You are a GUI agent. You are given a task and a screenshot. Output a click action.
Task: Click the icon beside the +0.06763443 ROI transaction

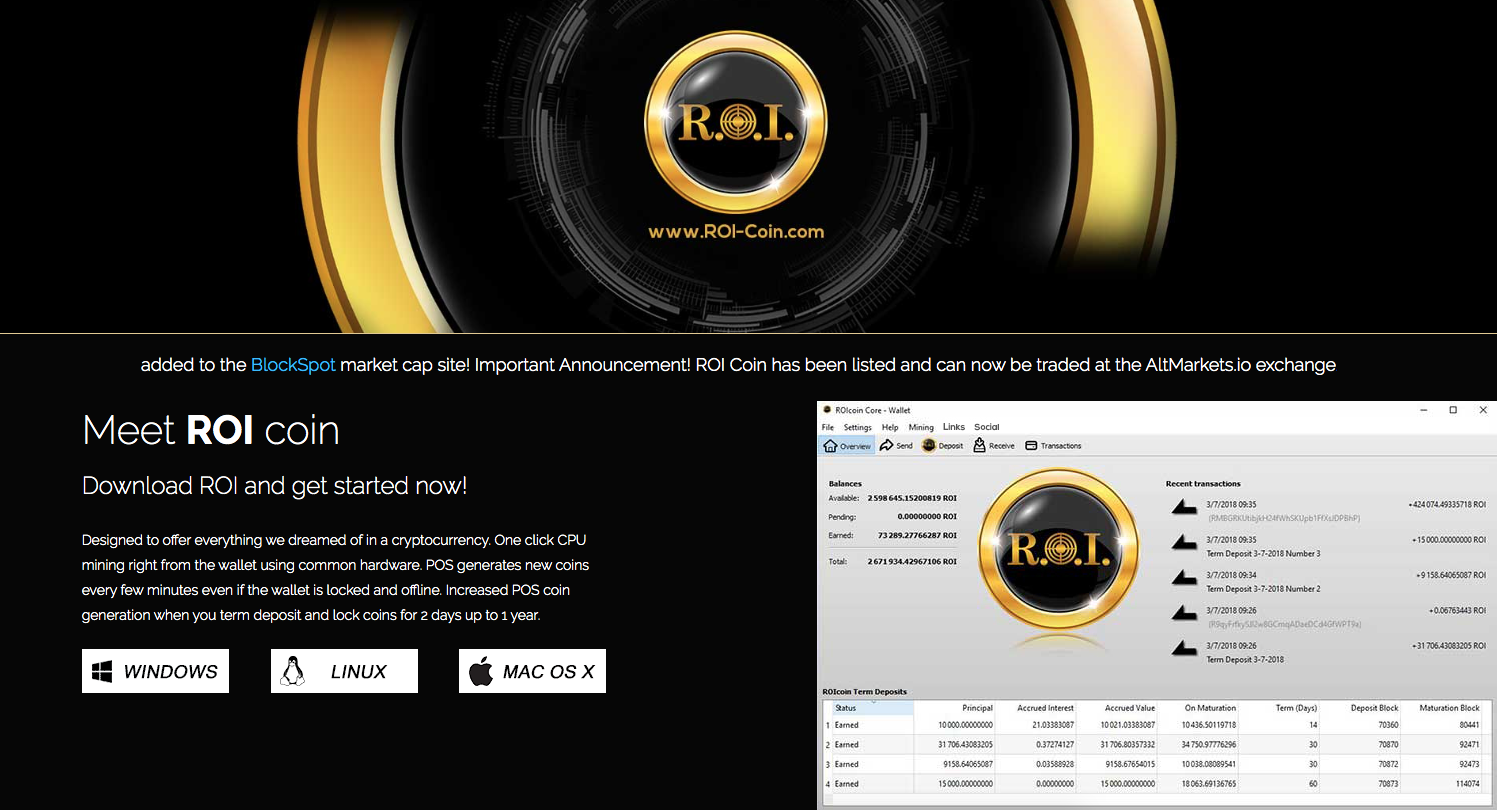tap(1185, 614)
